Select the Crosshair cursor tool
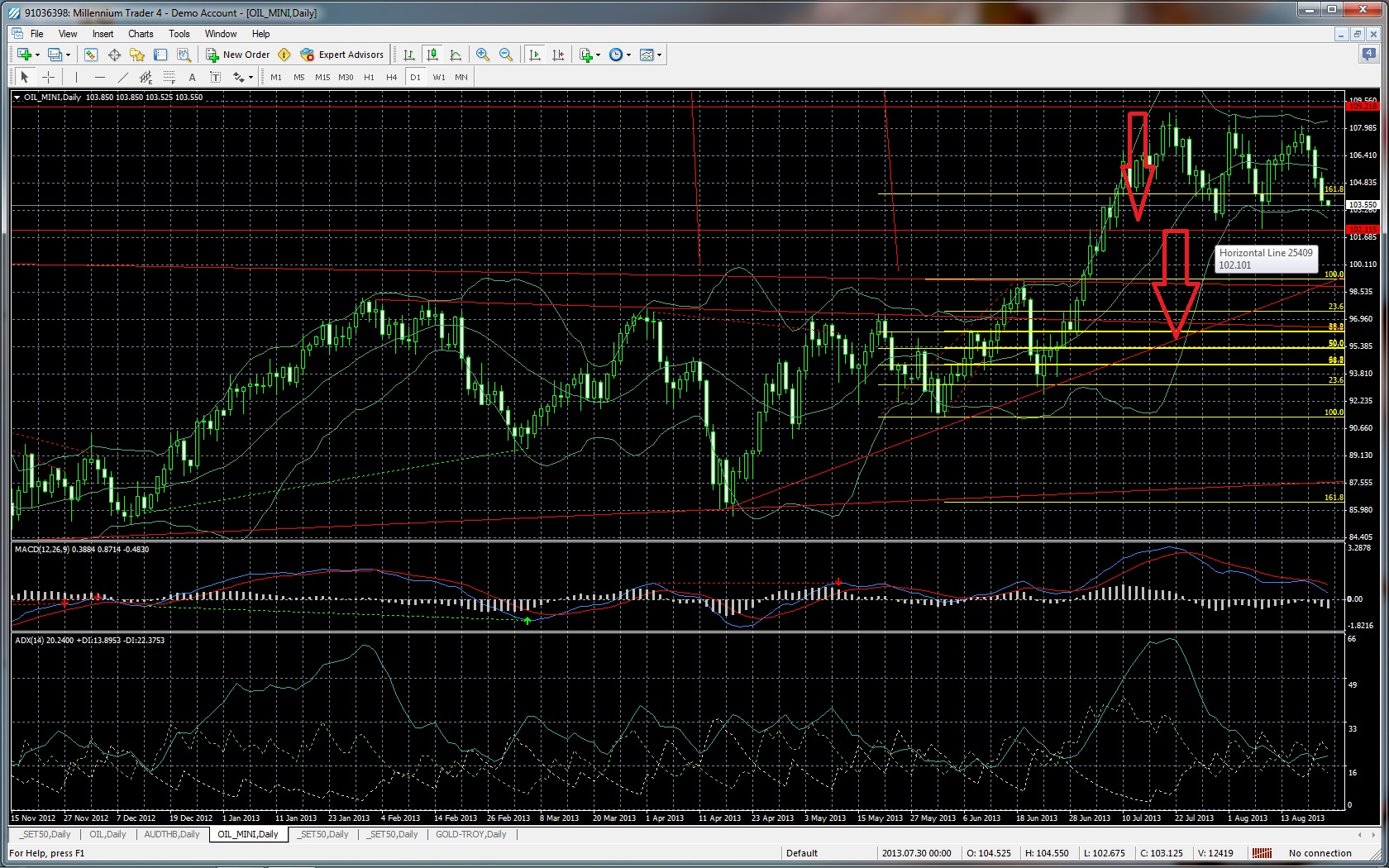 pos(49,77)
